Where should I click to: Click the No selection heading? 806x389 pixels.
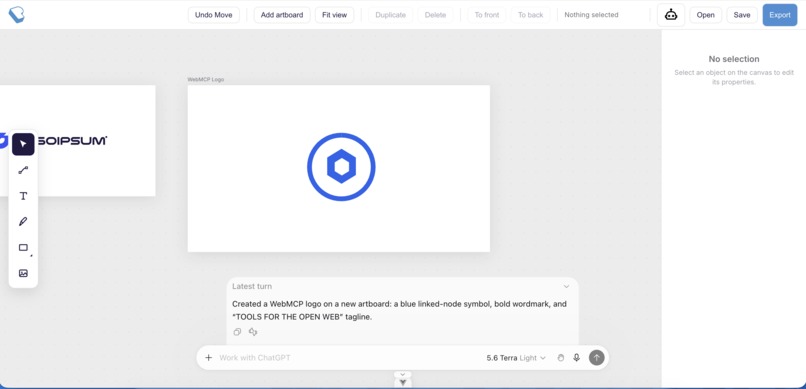[734, 59]
